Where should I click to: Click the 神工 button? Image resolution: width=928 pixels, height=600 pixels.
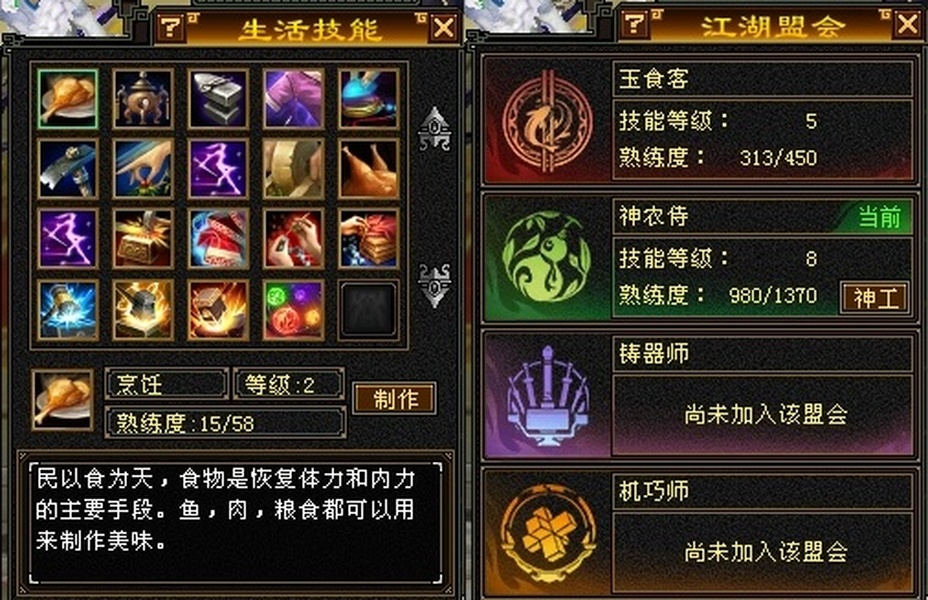[x=875, y=297]
